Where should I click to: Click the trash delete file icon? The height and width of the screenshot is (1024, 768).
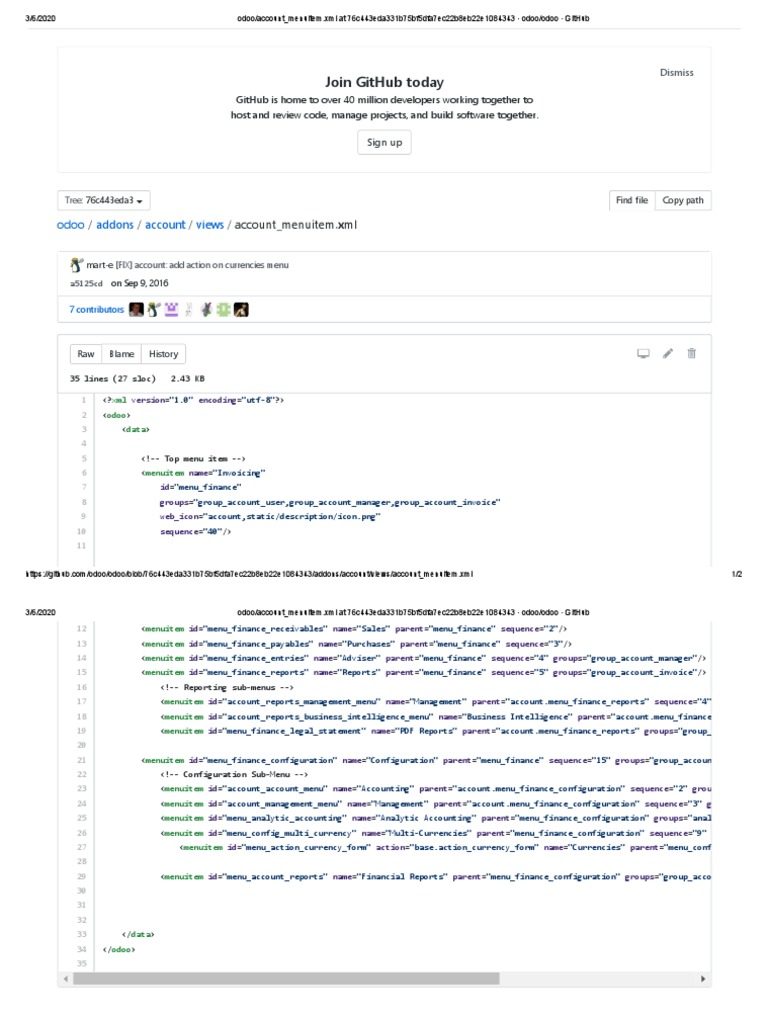(x=692, y=353)
